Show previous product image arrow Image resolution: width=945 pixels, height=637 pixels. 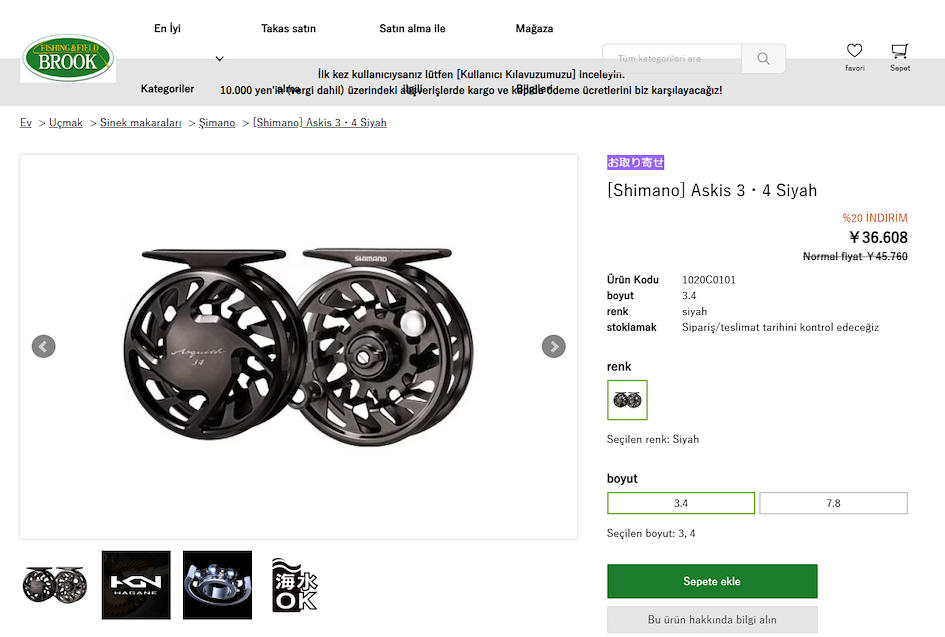click(x=43, y=347)
